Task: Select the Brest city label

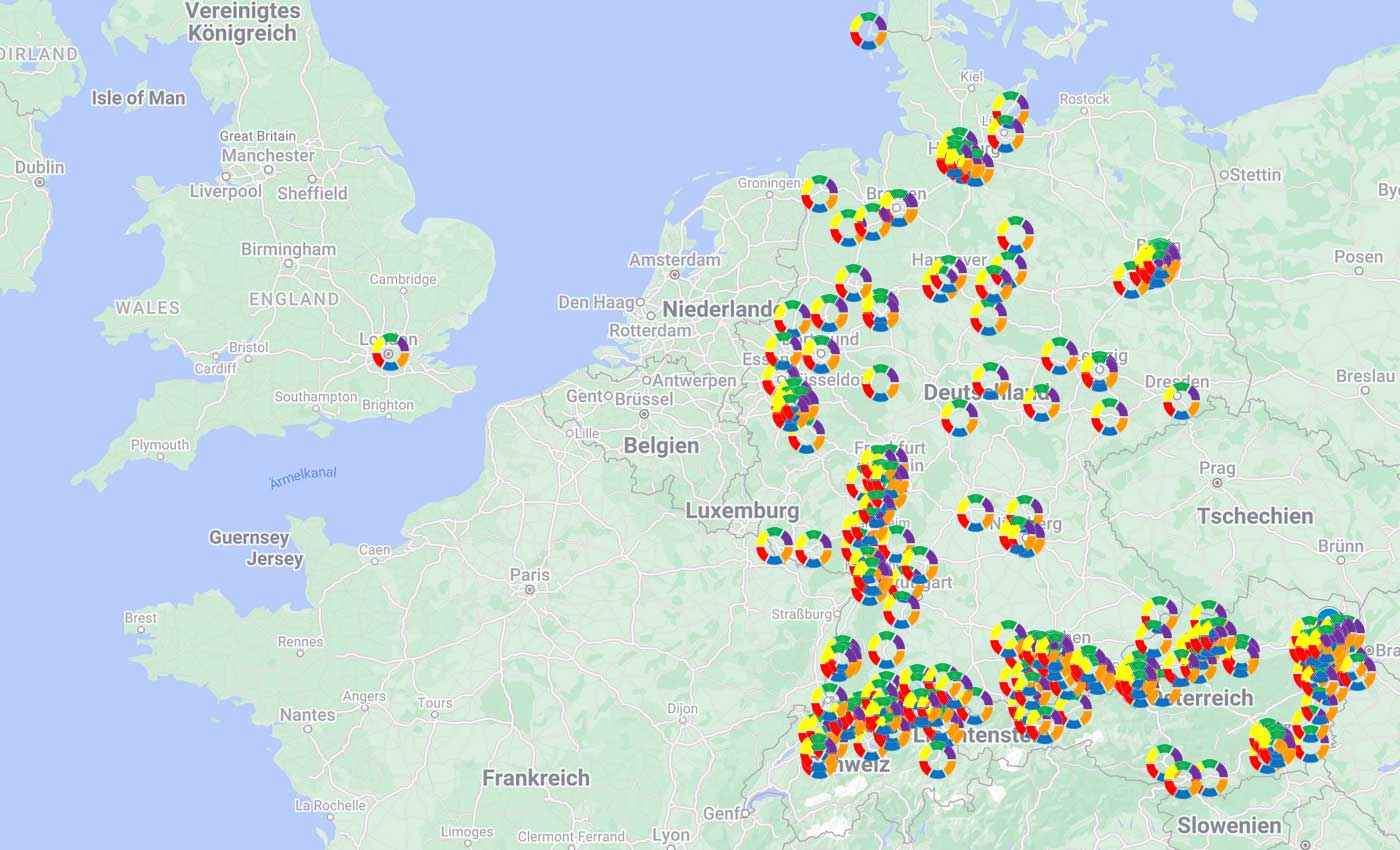Action: coord(140,618)
